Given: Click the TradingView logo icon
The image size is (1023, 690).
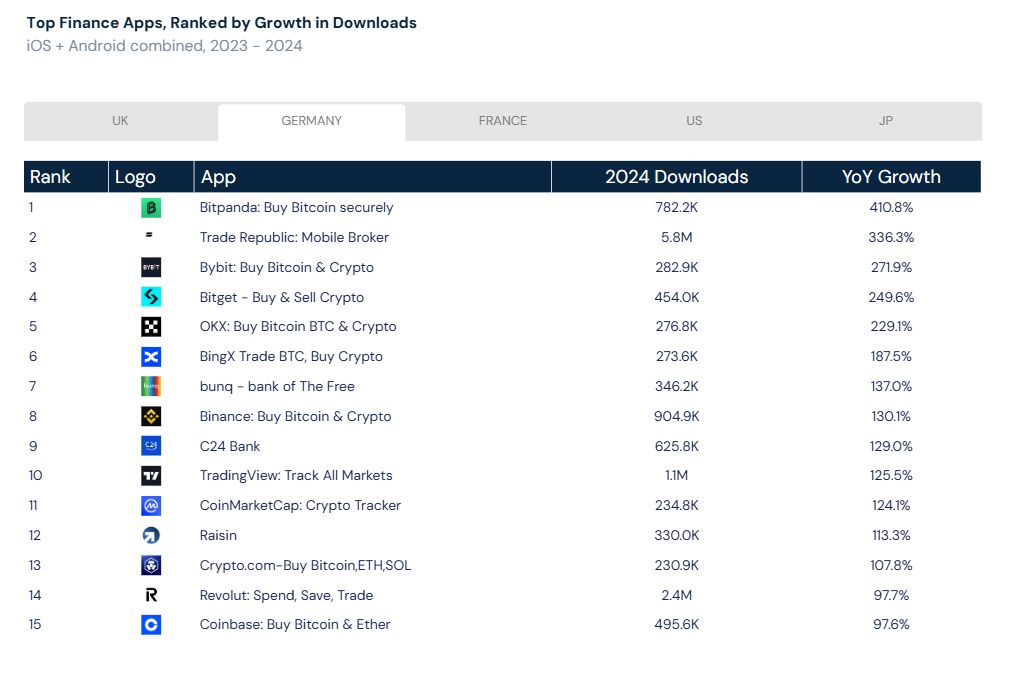Looking at the screenshot, I should 151,476.
